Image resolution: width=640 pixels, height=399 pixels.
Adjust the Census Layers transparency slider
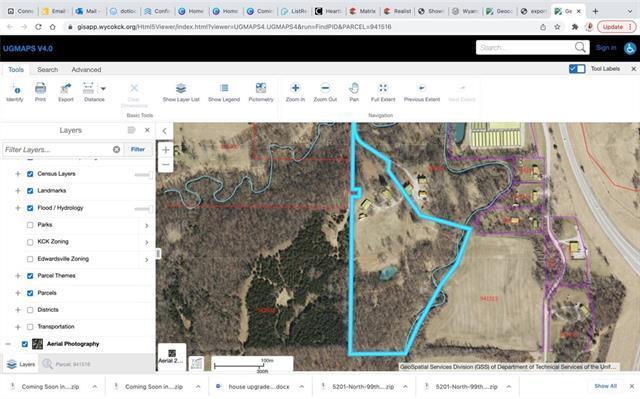click(143, 175)
